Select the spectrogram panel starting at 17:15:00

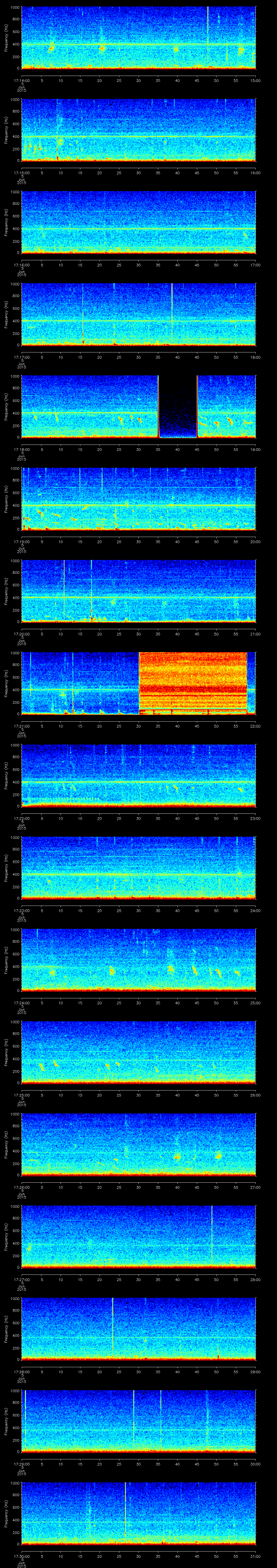click(x=139, y=130)
